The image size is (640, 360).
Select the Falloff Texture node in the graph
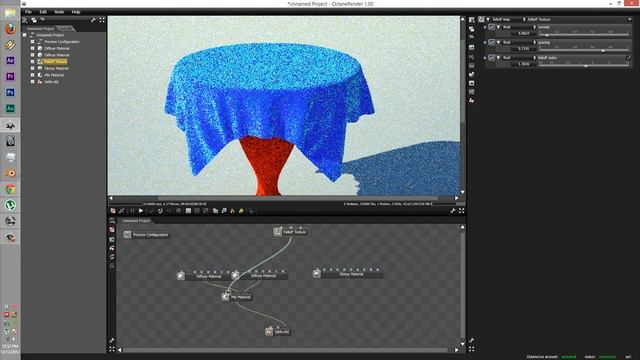291,232
